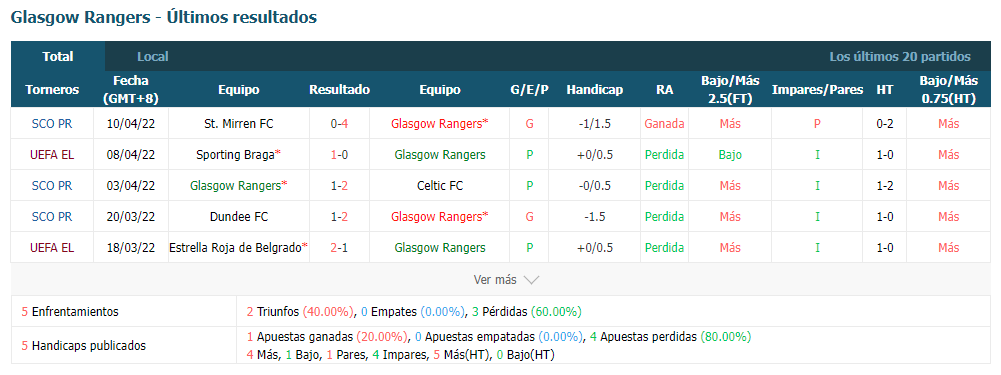Click the Resultado column header

340,90
